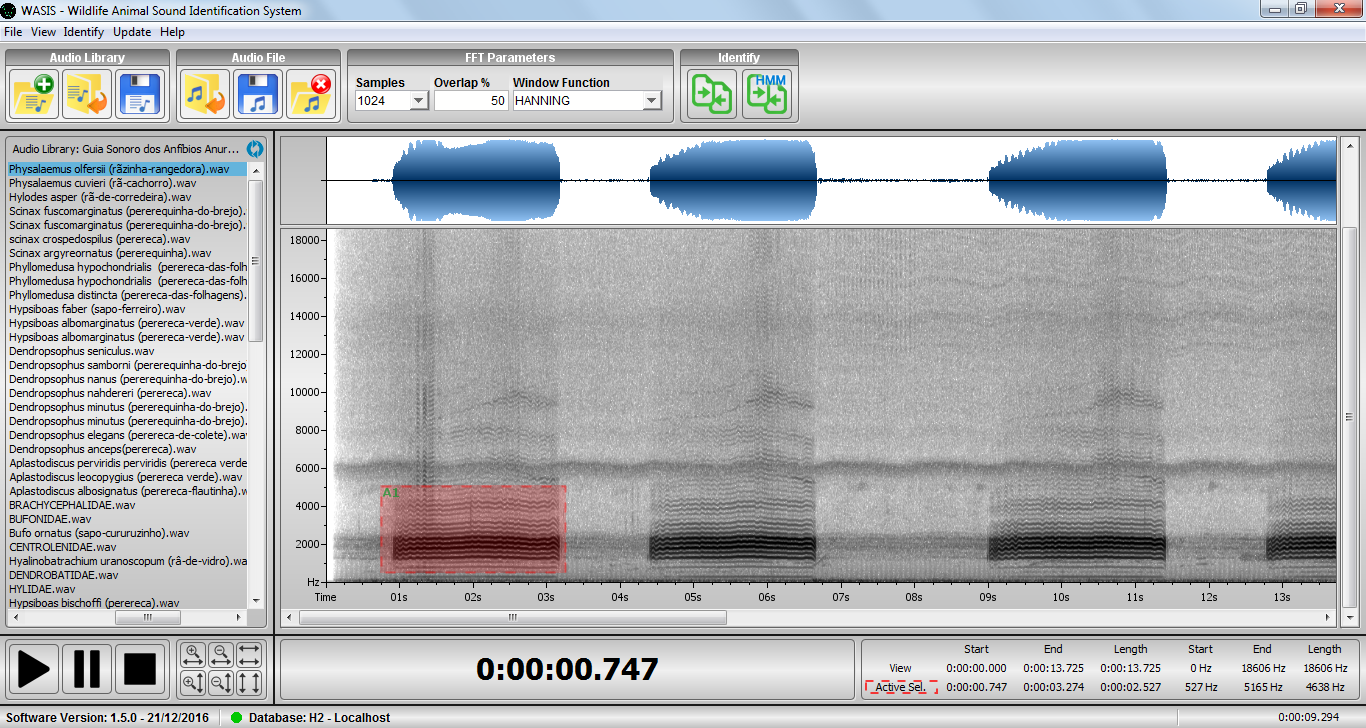Open the Update menu
The width and height of the screenshot is (1366, 728).
[132, 32]
